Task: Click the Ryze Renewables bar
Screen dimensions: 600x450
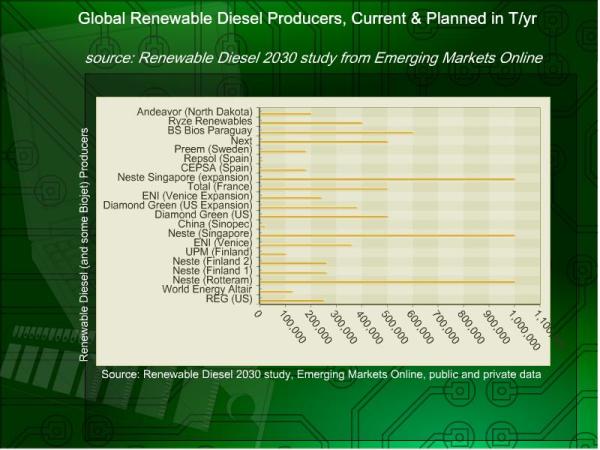Action: point(311,123)
